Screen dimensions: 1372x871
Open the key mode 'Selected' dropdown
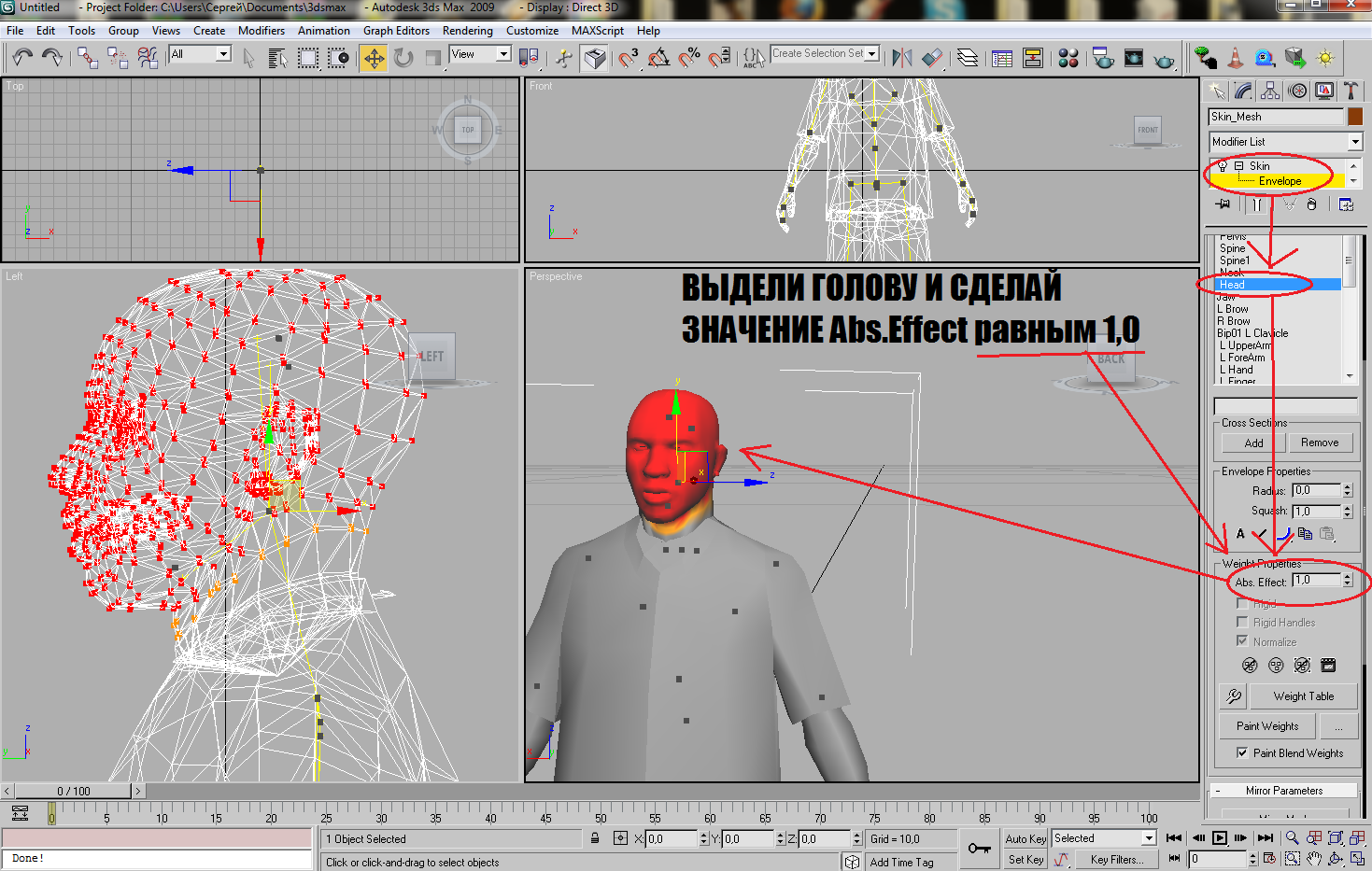[x=1149, y=838]
